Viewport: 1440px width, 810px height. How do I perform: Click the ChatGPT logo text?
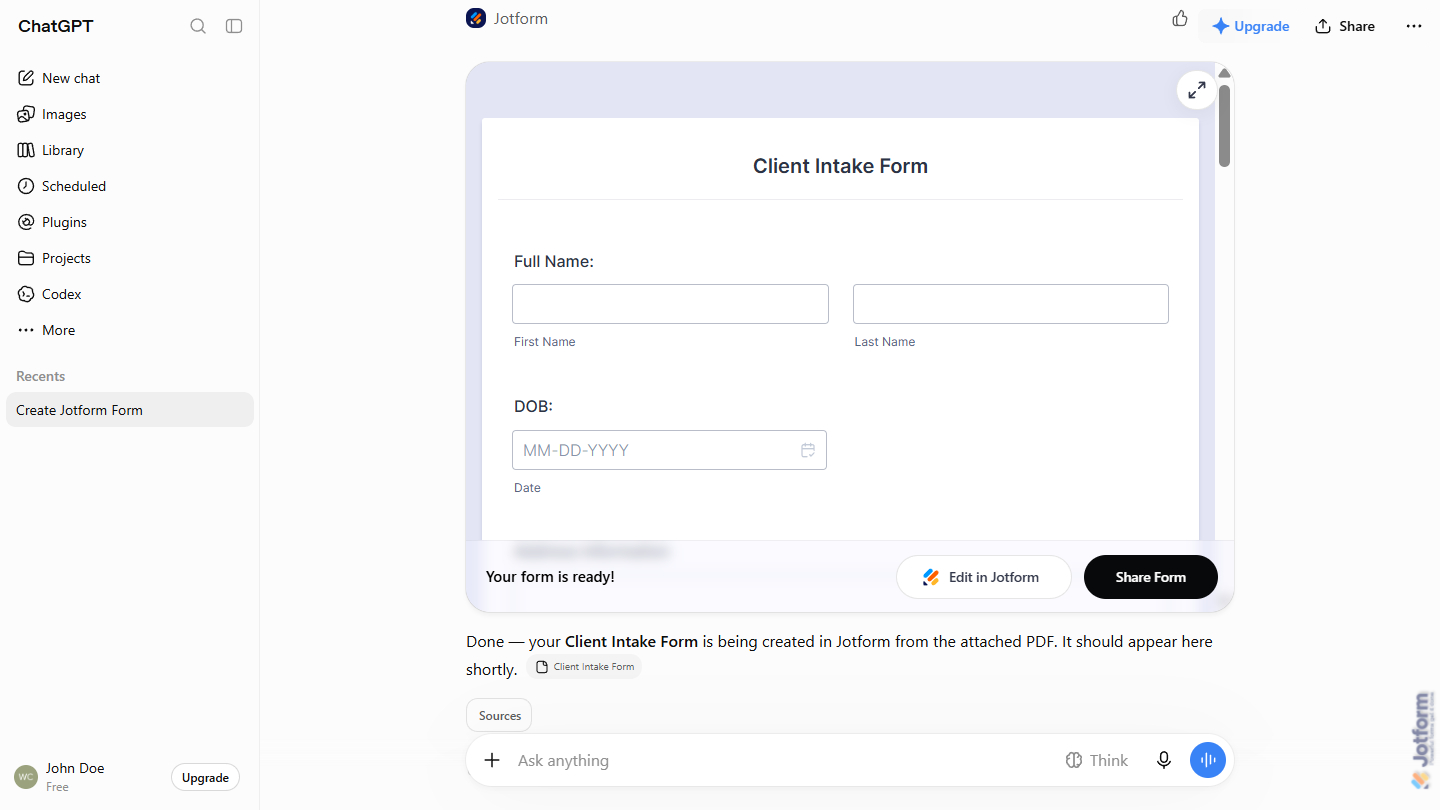(56, 26)
